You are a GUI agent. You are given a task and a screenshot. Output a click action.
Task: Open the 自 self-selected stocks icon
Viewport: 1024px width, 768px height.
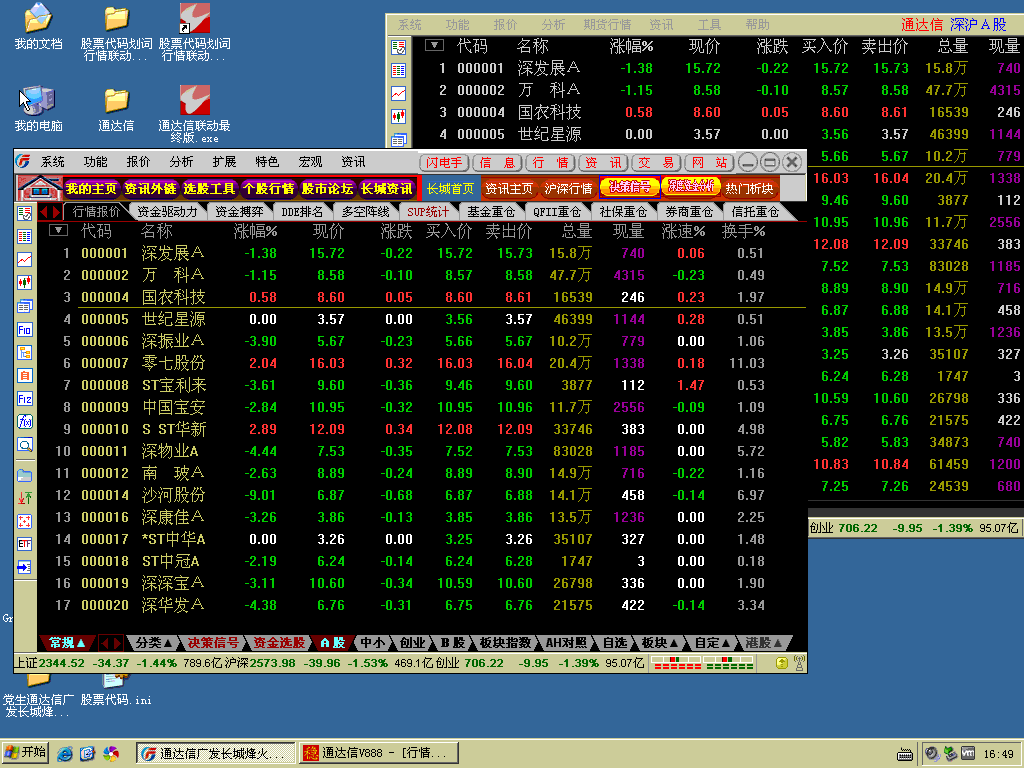(25, 376)
